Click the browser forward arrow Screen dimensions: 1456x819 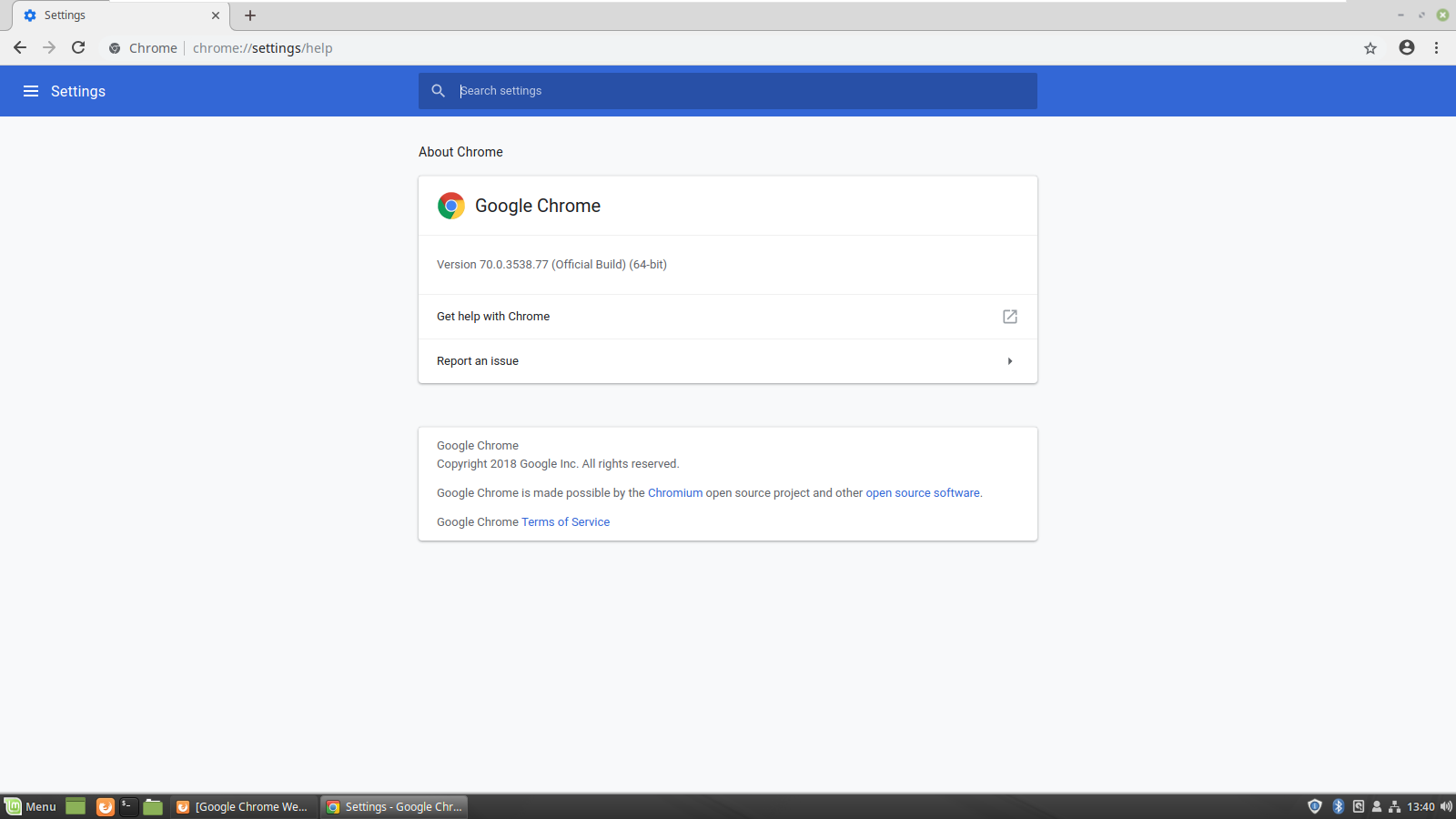pyautogui.click(x=49, y=48)
